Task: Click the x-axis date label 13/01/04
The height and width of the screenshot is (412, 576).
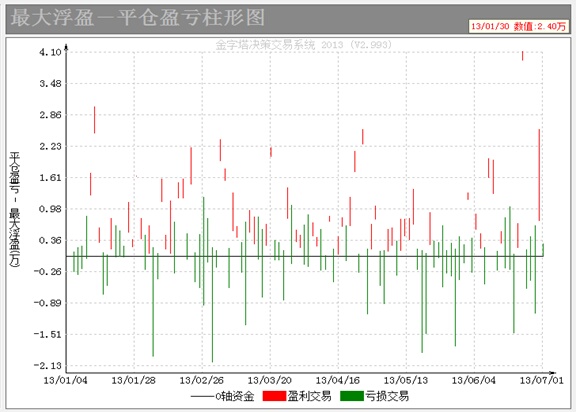Action: point(66,380)
